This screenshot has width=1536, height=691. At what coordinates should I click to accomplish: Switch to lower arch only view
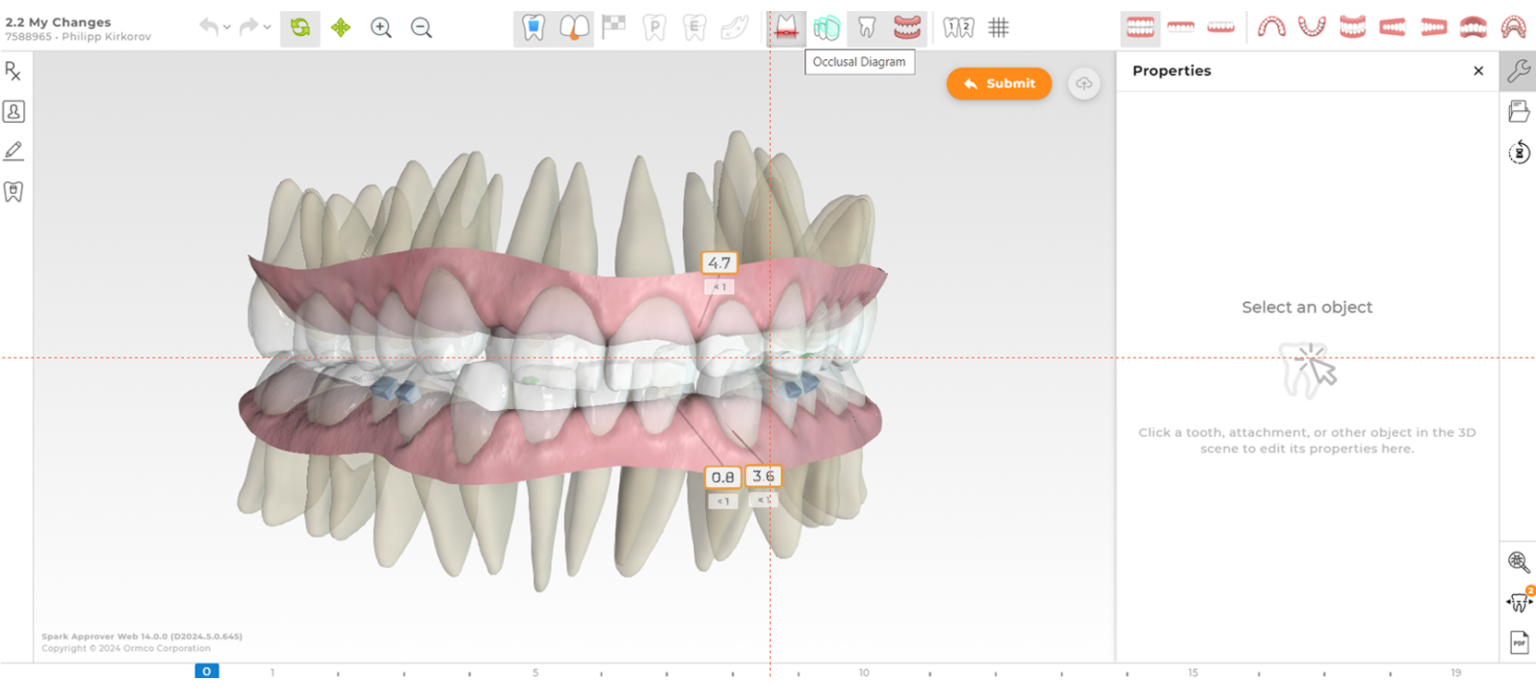[x=1220, y=27]
